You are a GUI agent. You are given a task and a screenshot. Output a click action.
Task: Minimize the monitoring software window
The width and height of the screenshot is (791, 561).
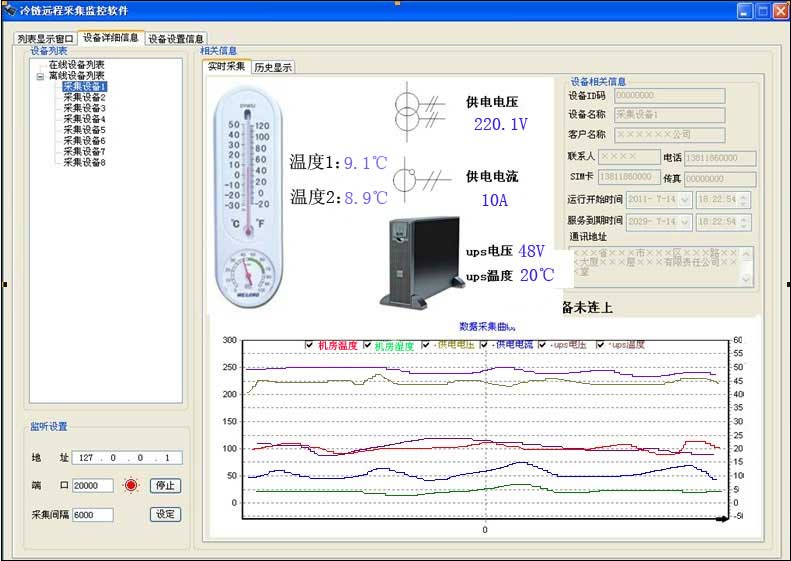coord(745,11)
